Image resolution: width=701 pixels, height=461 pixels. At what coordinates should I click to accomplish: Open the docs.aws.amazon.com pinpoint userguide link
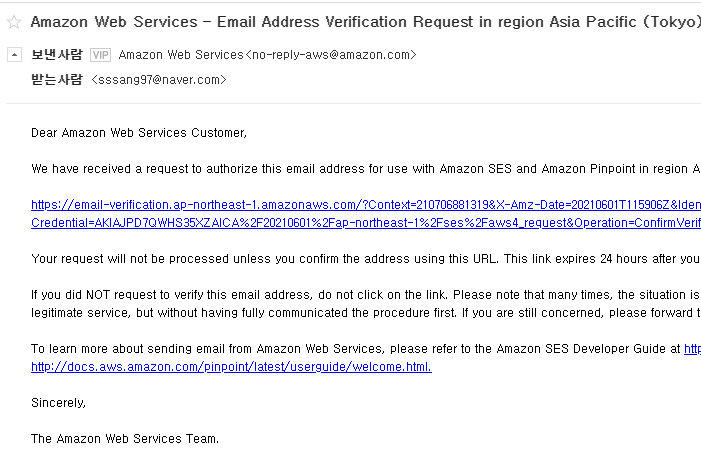tap(231, 367)
